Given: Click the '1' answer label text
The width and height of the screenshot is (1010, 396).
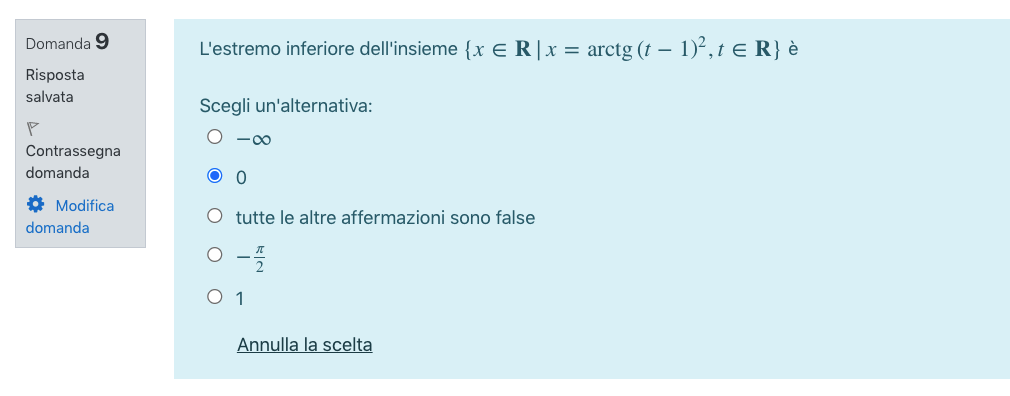Looking at the screenshot, I should pyautogui.click(x=240, y=299).
